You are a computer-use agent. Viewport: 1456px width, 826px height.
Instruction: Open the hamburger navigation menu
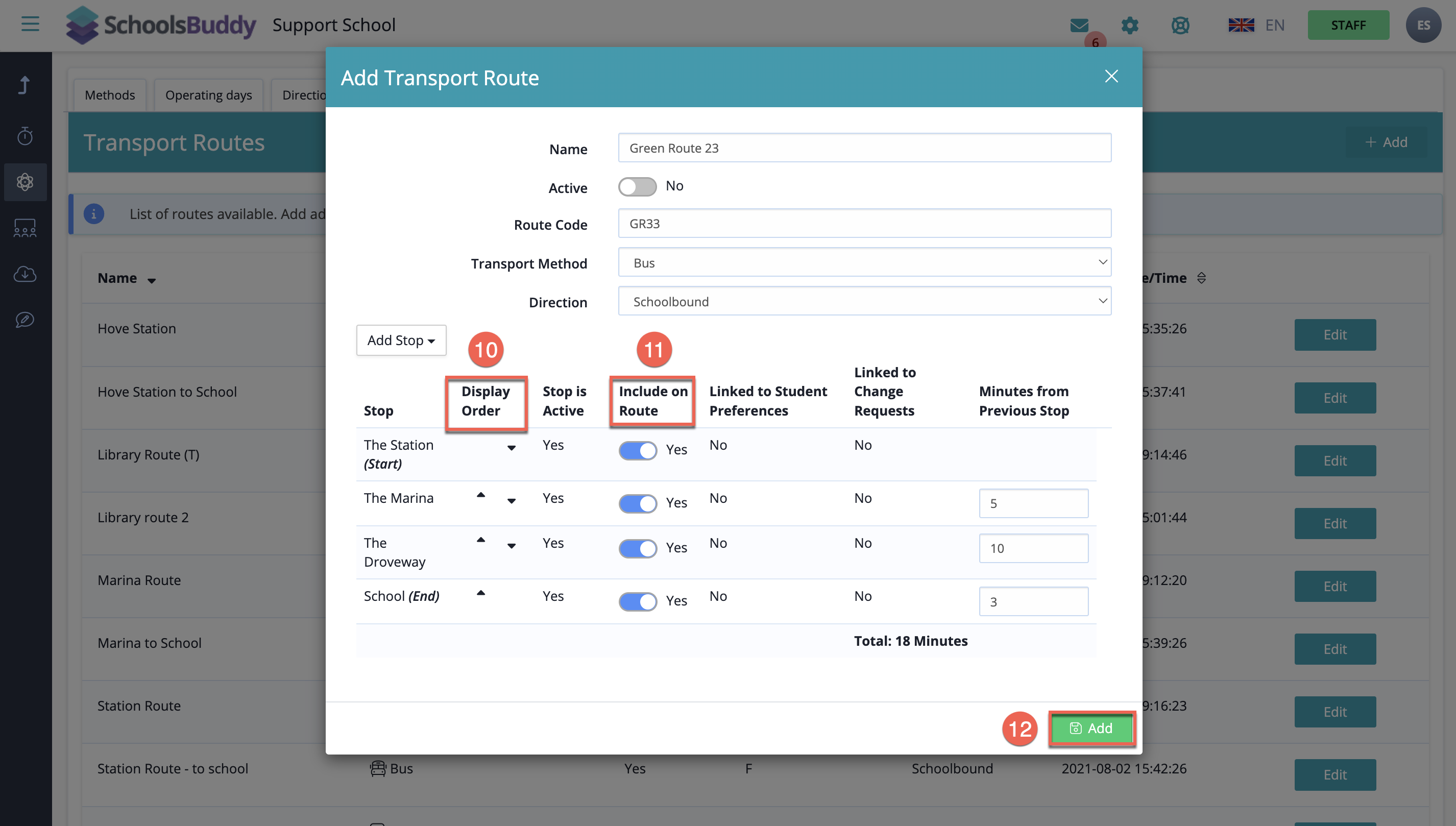click(x=30, y=25)
